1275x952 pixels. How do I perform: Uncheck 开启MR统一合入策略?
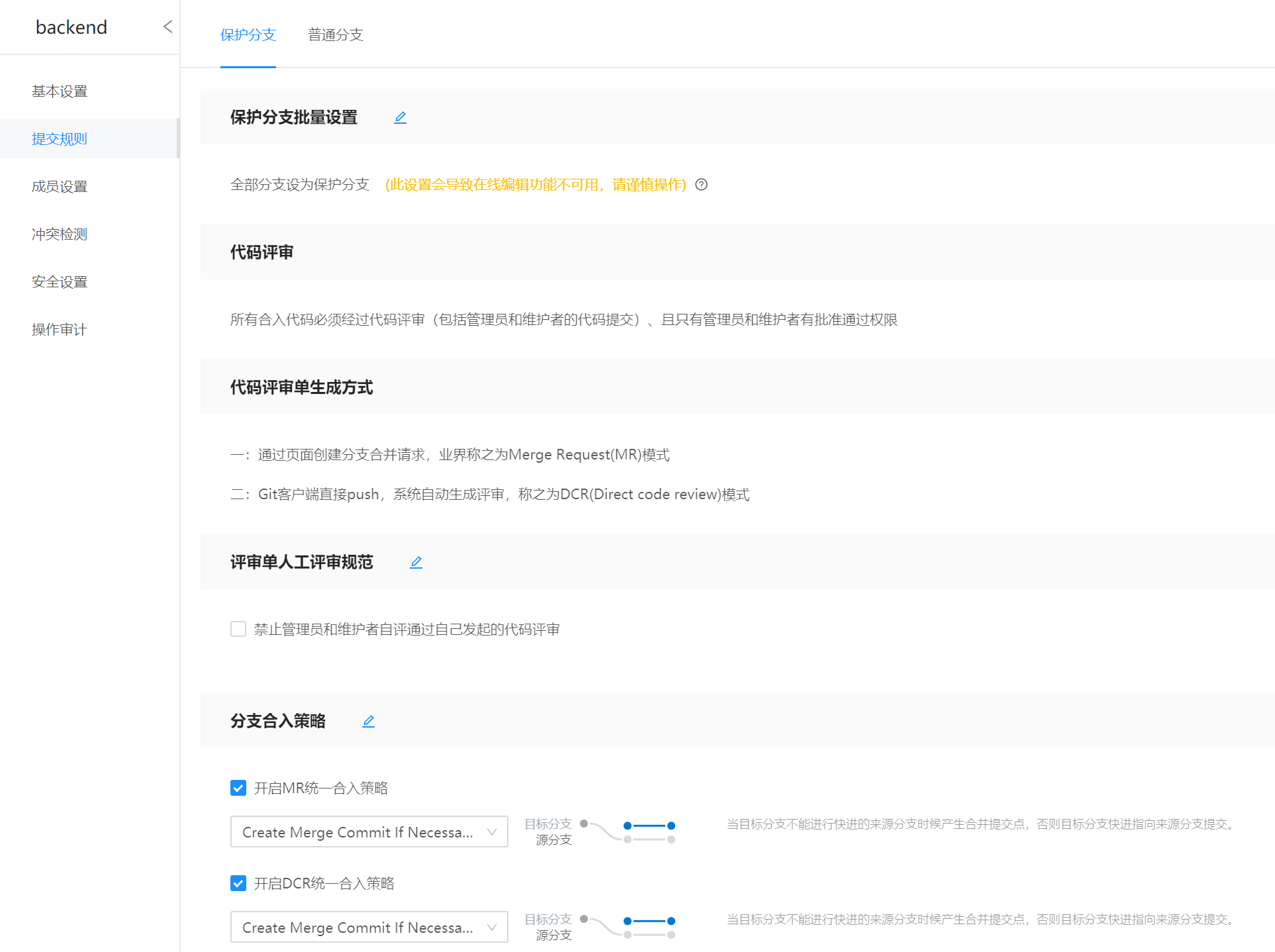pyautogui.click(x=238, y=788)
